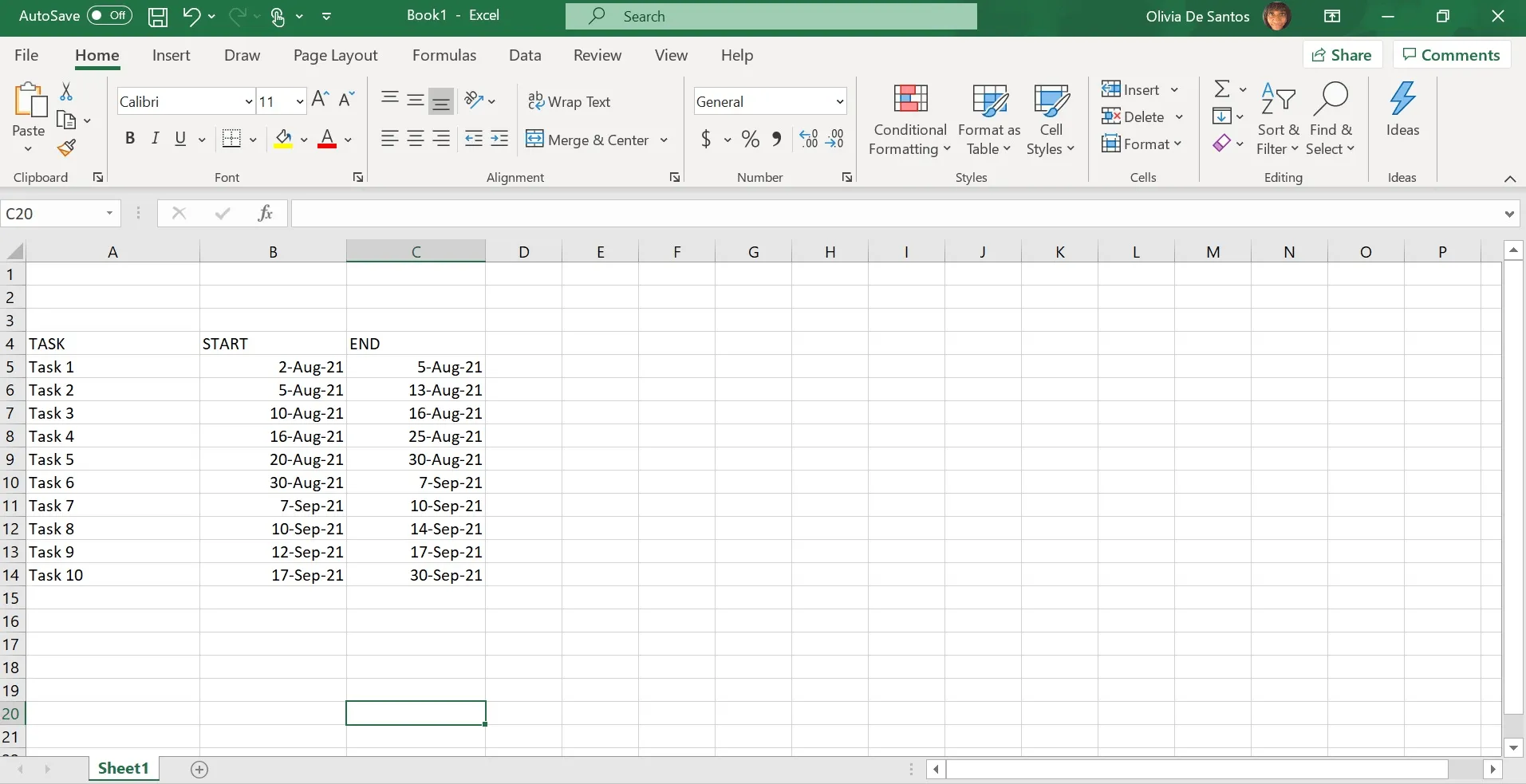Open Conditional Formatting options
1526x784 pixels.
(x=909, y=120)
